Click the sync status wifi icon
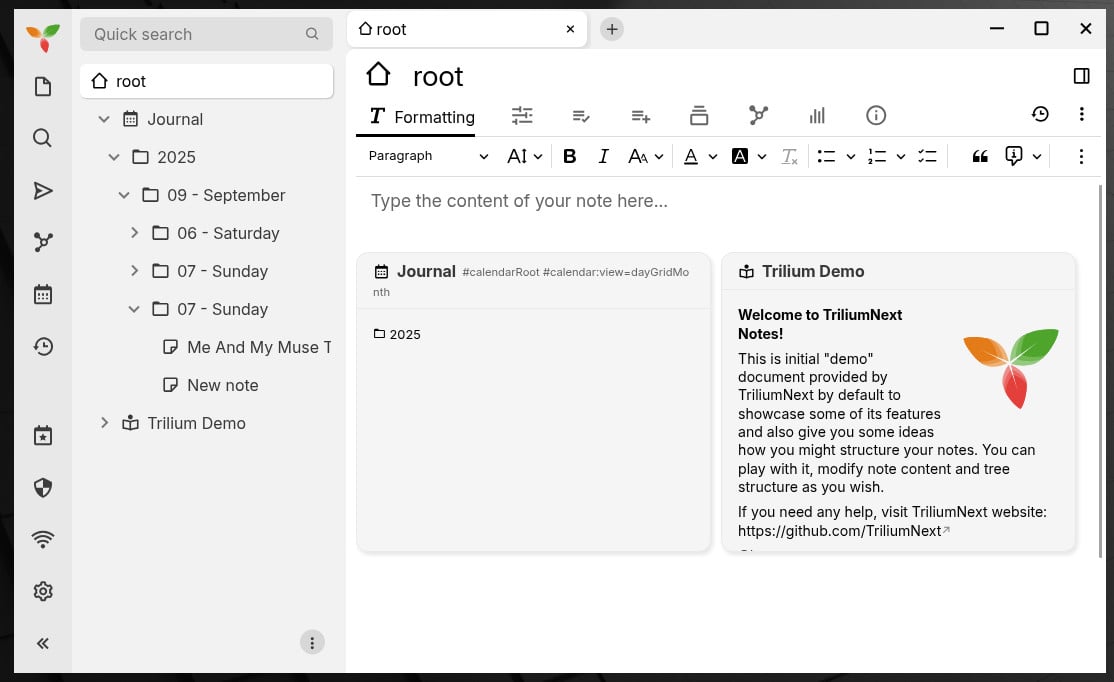 coord(42,540)
